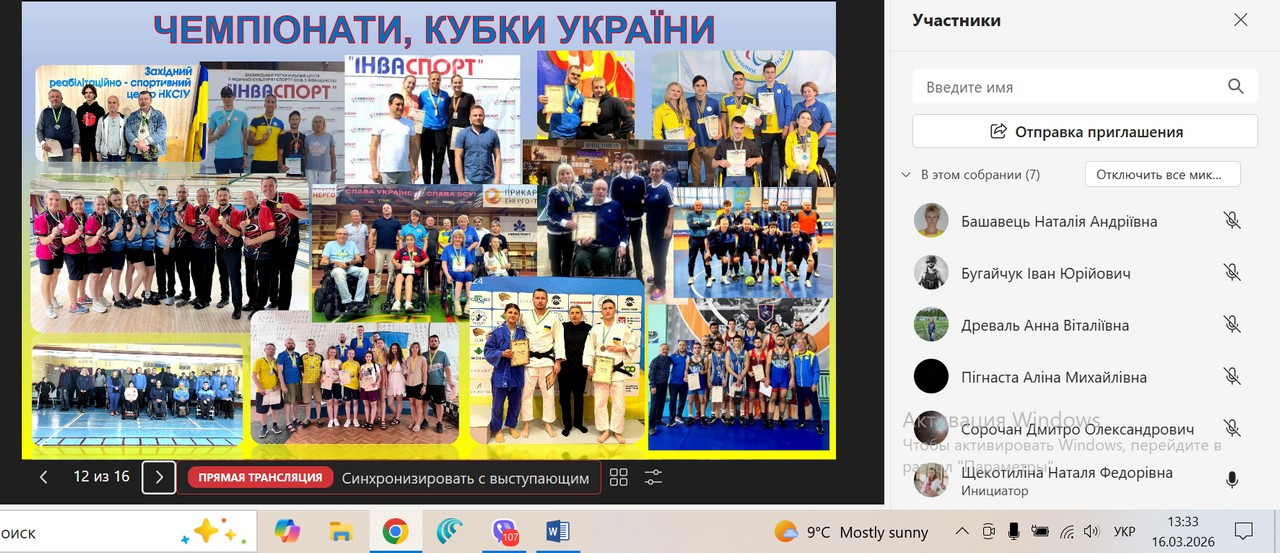Click the 'Введите имя' search field

(1070, 87)
